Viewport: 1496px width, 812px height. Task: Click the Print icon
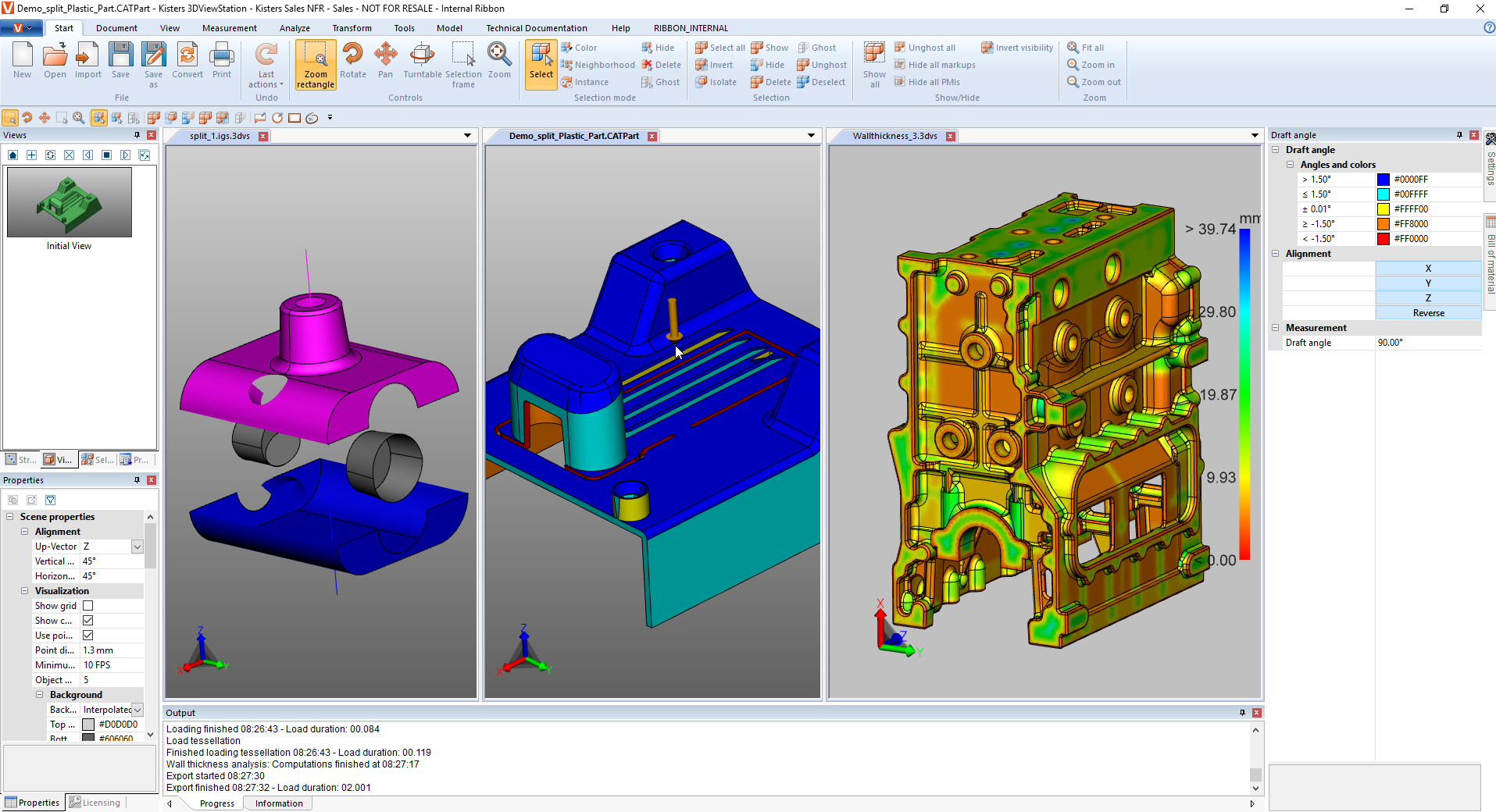point(222,61)
